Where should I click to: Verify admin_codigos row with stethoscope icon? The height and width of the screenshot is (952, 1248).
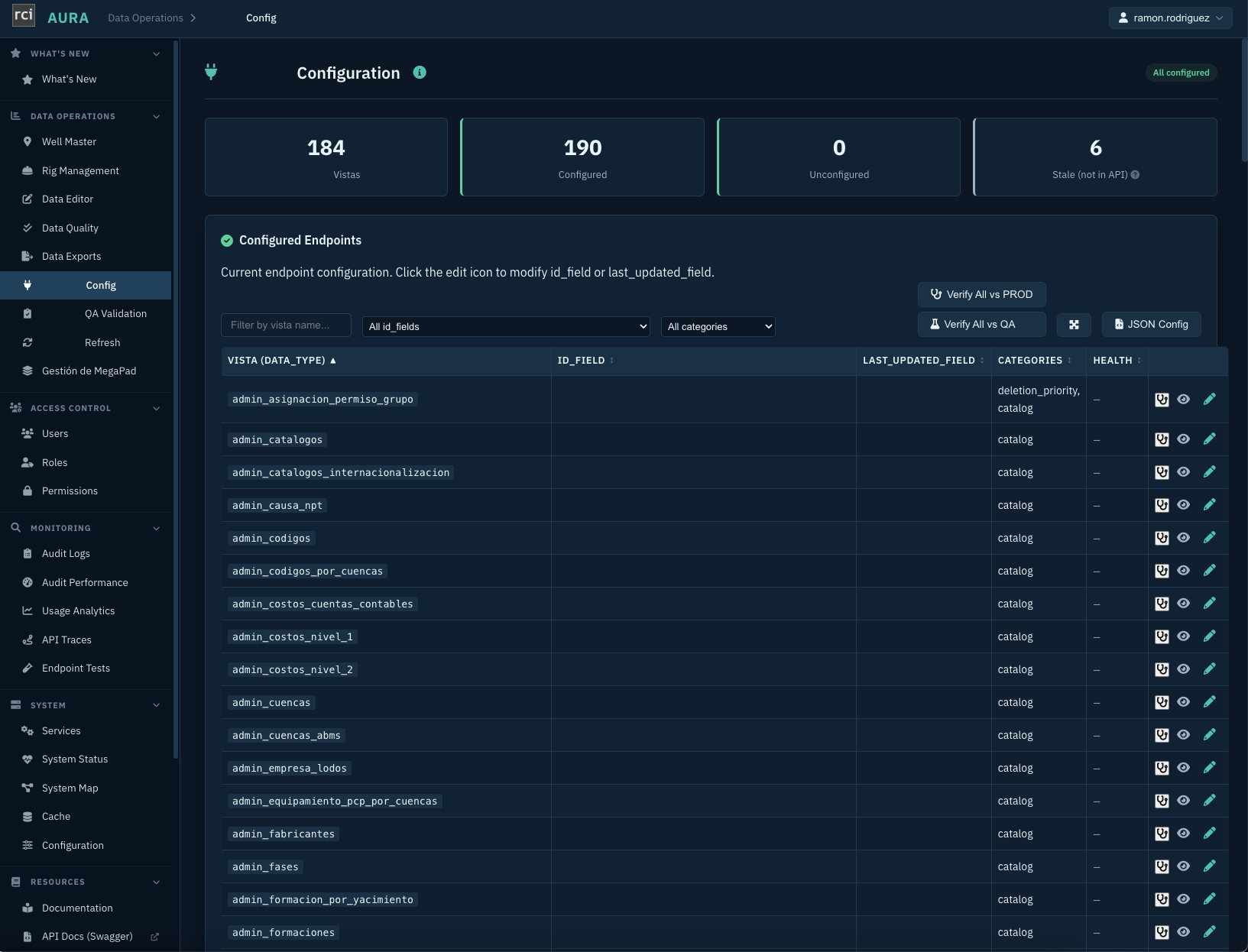[1162, 538]
